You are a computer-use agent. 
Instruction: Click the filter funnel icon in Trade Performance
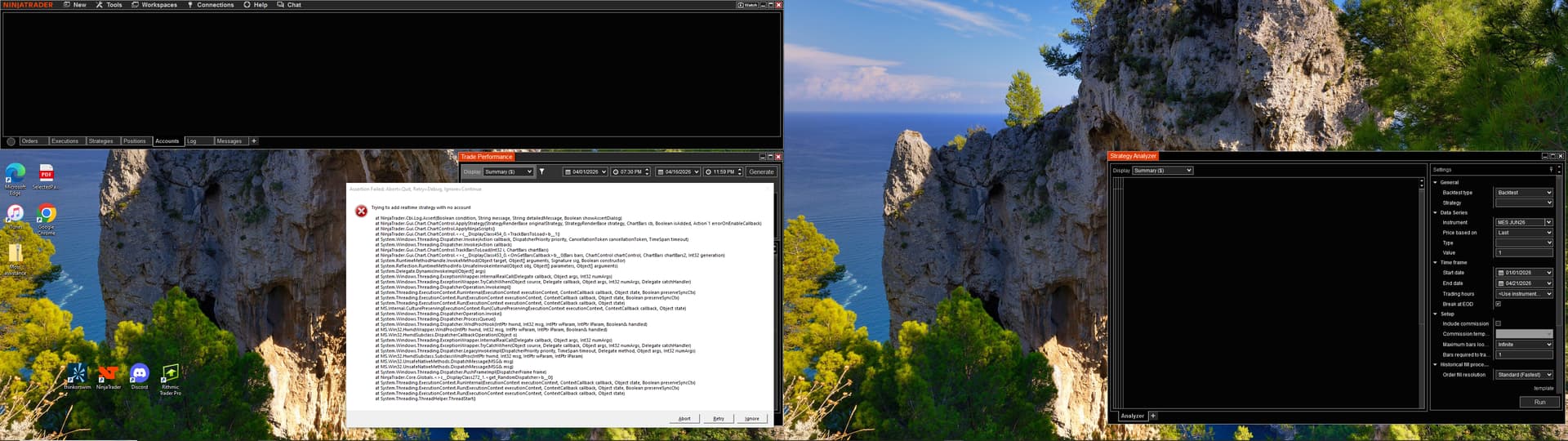[541, 171]
